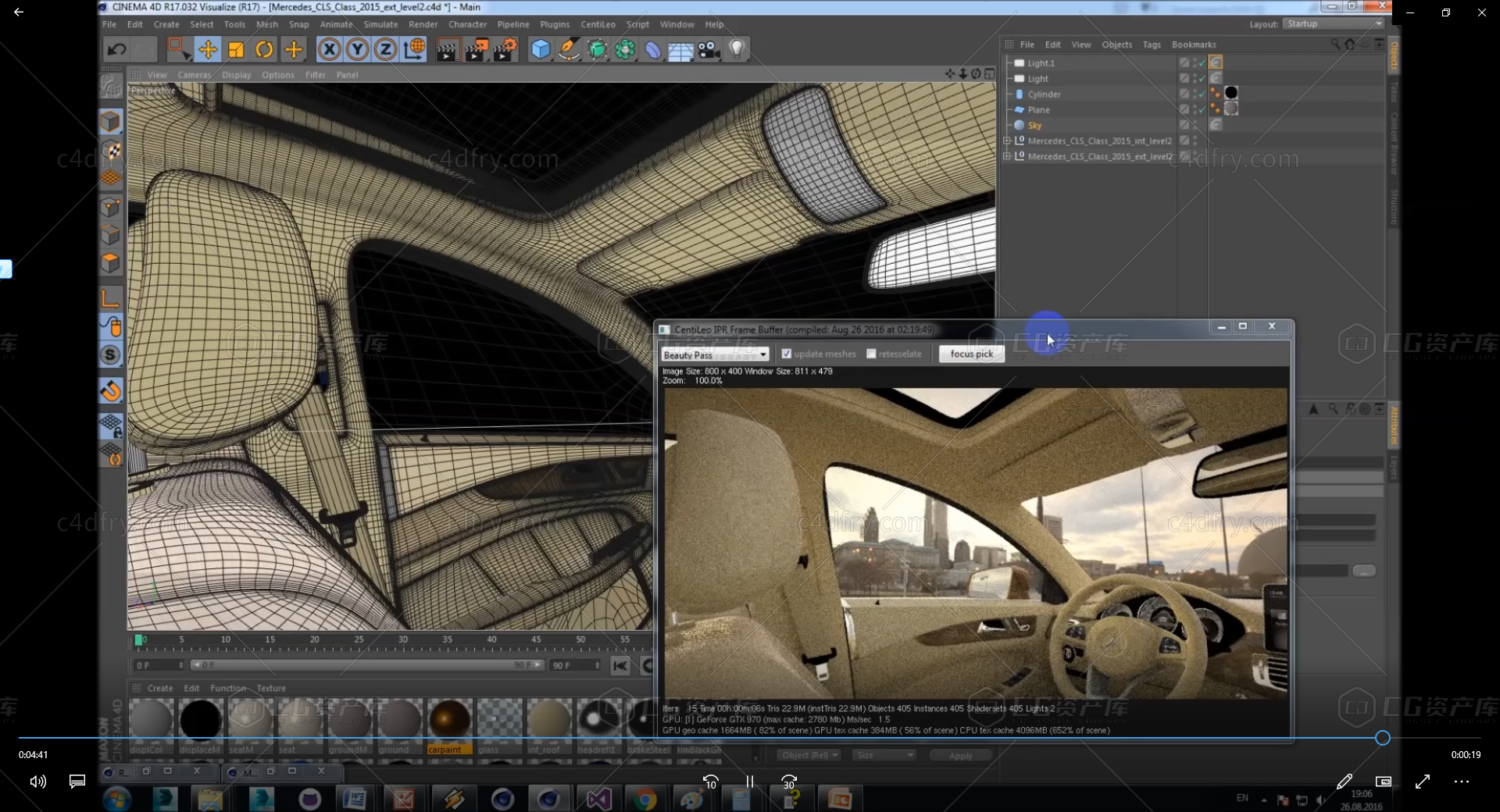Click Visual Studio icon in taskbar
This screenshot has width=1500, height=812.
pos(598,800)
